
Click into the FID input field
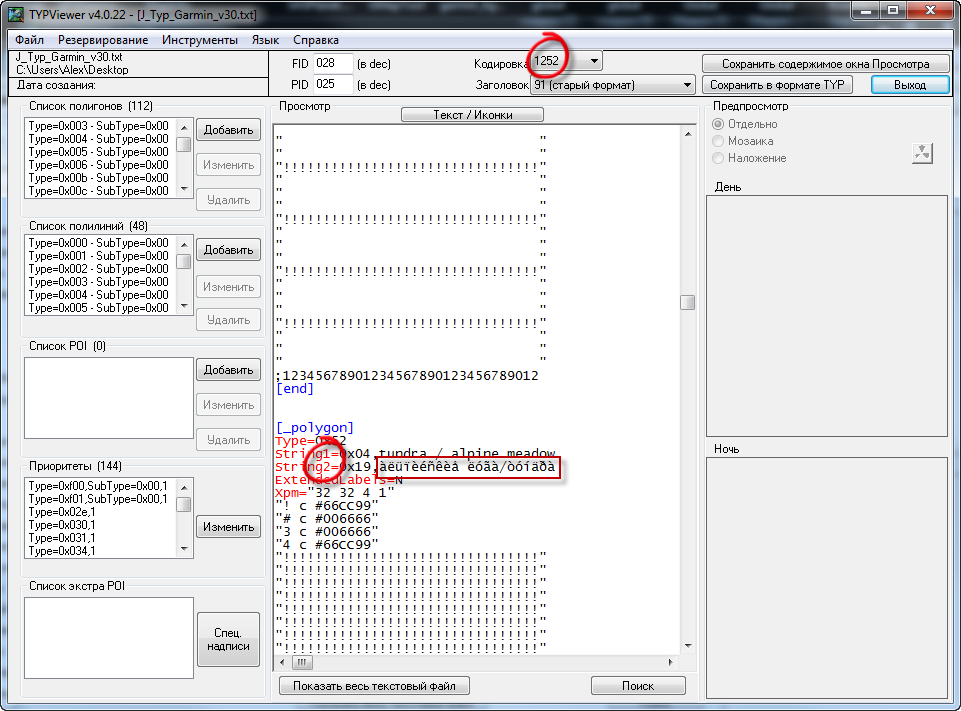point(333,63)
